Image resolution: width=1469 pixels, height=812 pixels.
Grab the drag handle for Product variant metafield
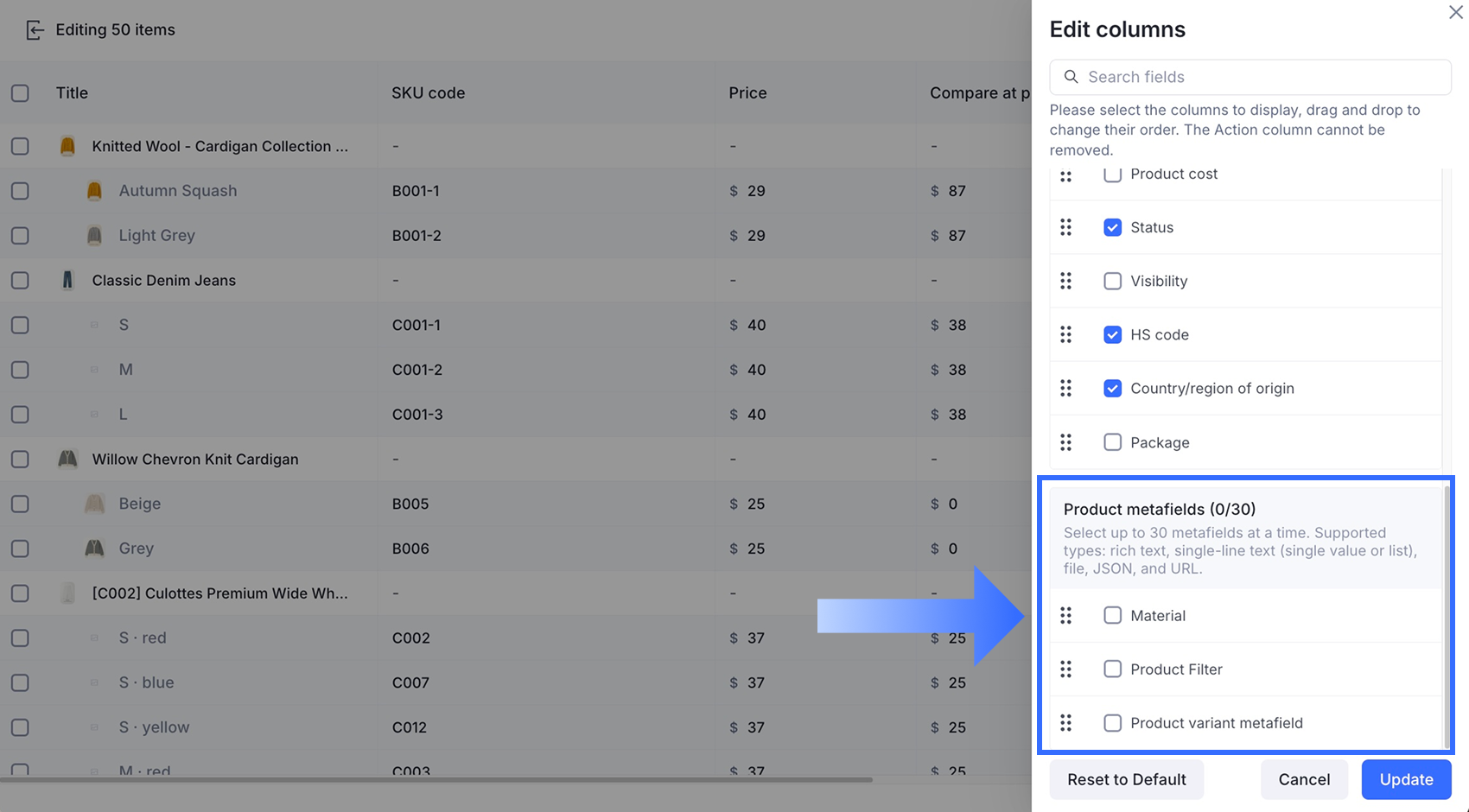[1065, 723]
